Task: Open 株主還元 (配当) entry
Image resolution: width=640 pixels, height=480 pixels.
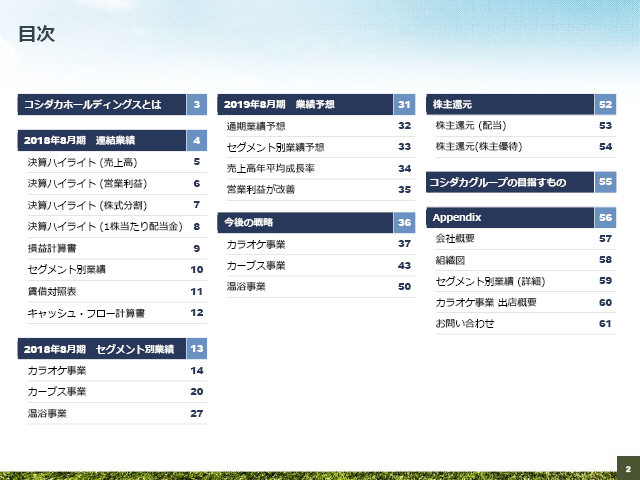Action: tap(526, 126)
